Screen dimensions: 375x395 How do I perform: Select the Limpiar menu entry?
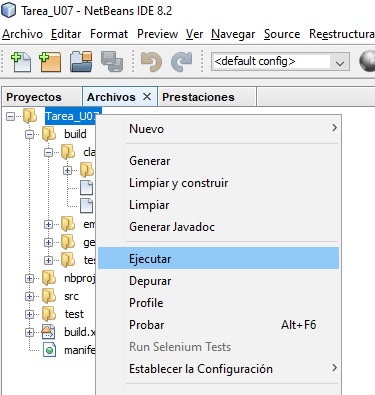219,205
